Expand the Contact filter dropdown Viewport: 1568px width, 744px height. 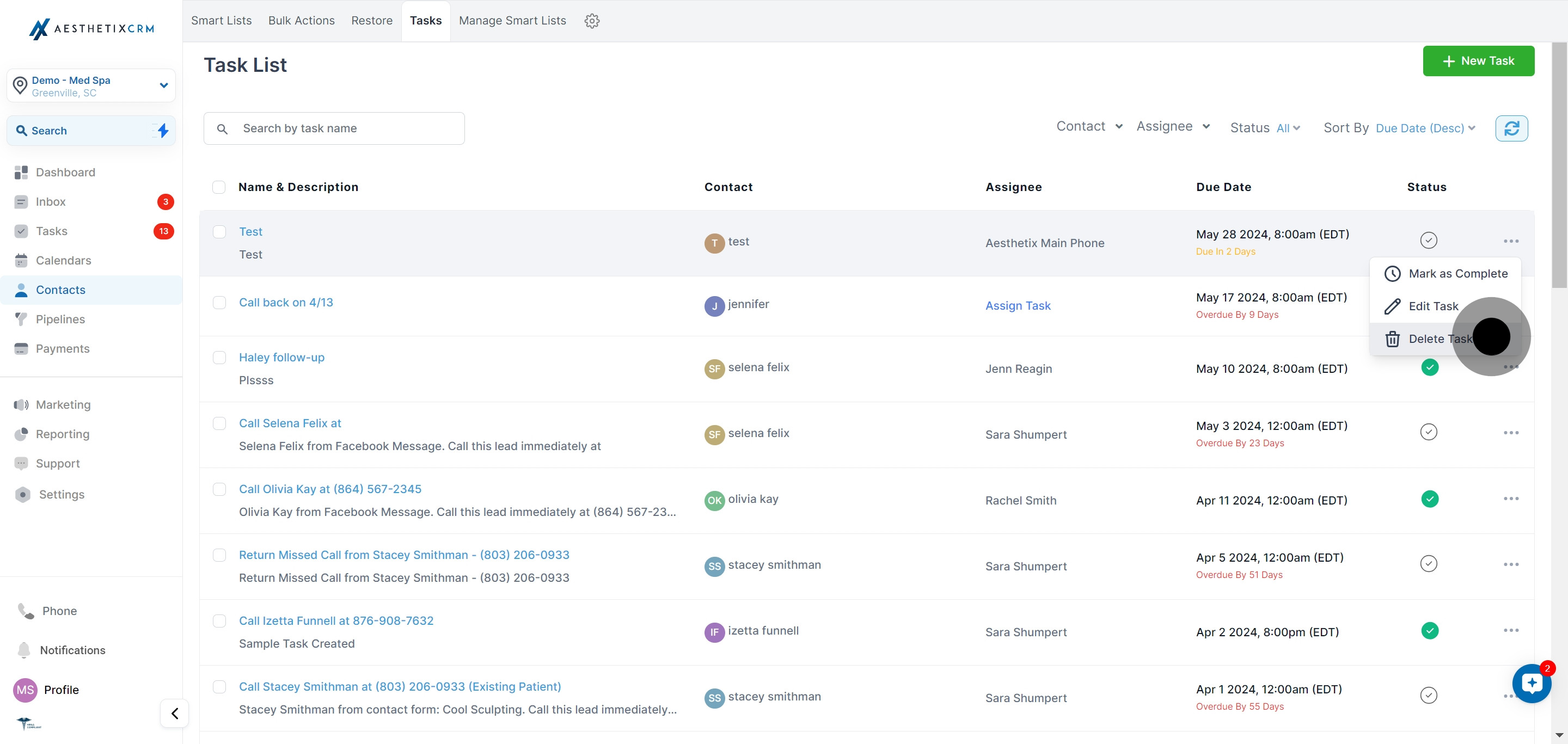pos(1089,126)
